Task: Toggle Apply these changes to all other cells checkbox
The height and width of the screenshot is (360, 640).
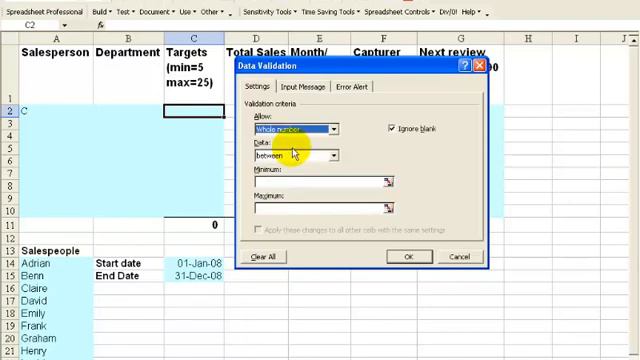Action: click(258, 229)
